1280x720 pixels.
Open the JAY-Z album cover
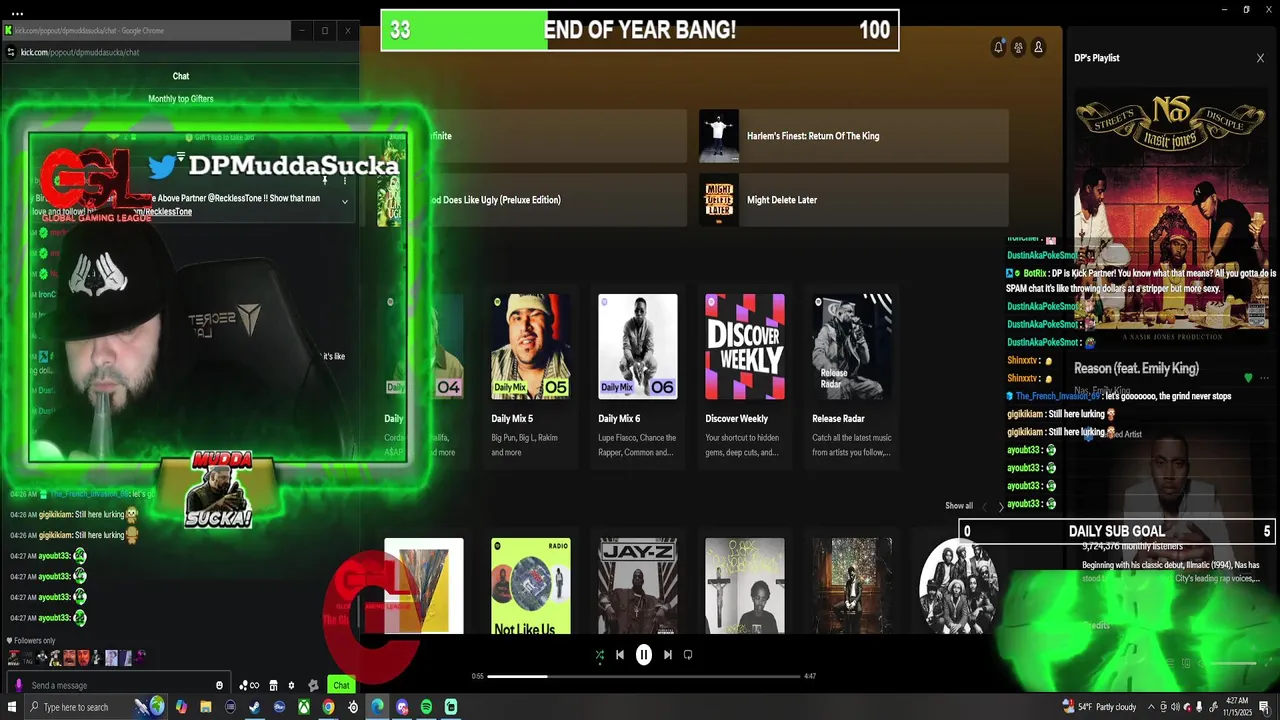tap(638, 586)
